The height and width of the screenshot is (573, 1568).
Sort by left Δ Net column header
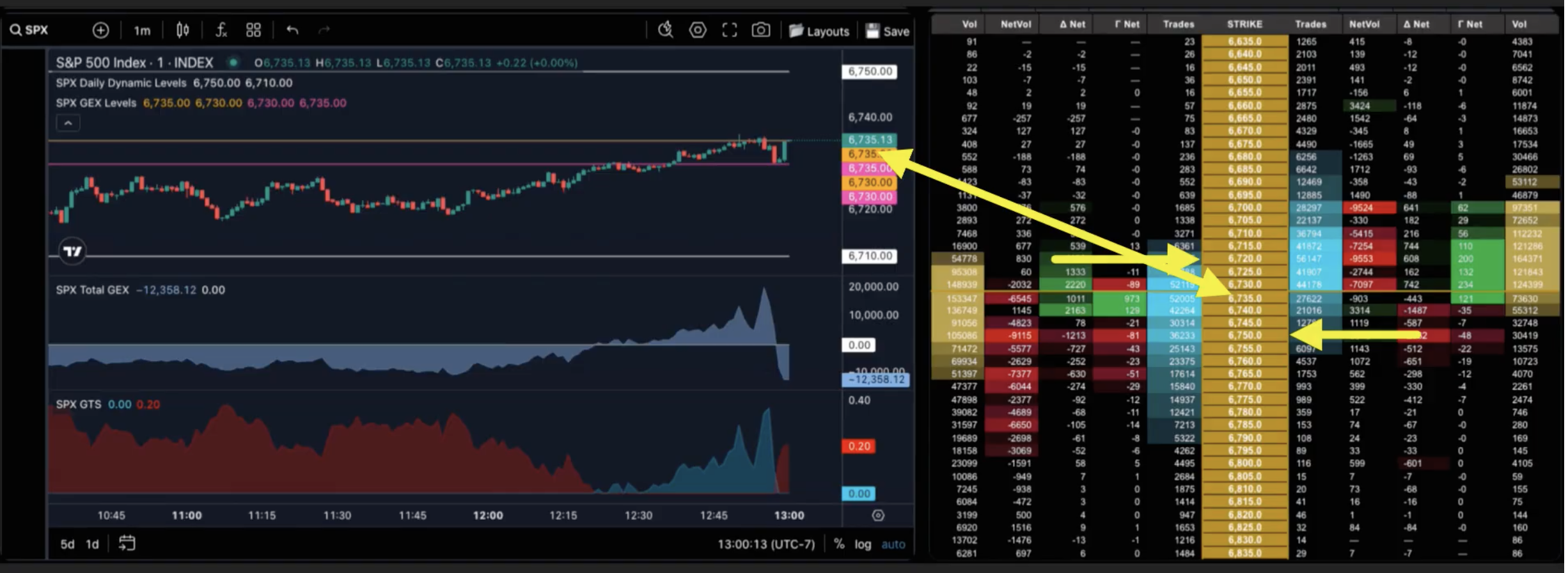tap(1072, 24)
